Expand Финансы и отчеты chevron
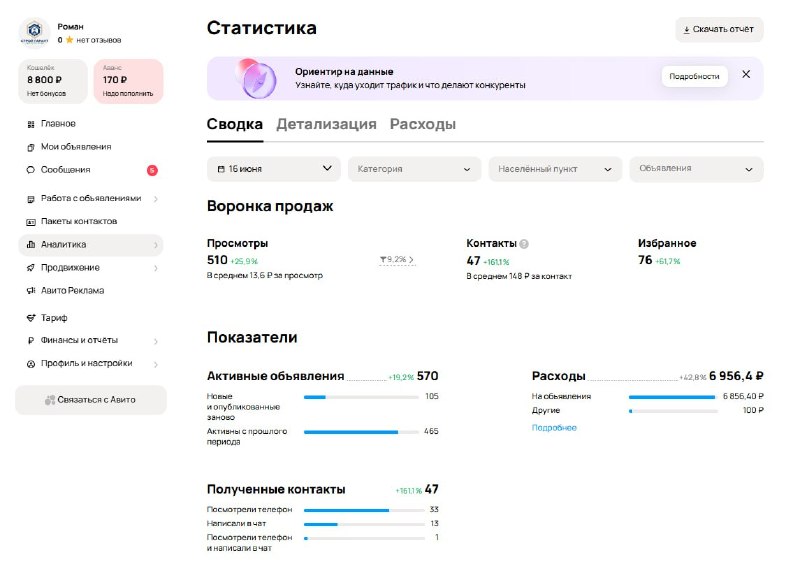 [156, 341]
